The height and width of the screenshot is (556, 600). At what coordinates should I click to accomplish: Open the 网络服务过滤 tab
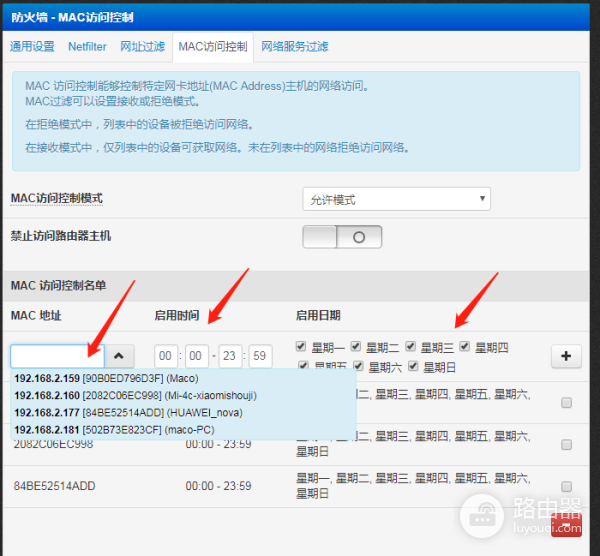pos(294,47)
